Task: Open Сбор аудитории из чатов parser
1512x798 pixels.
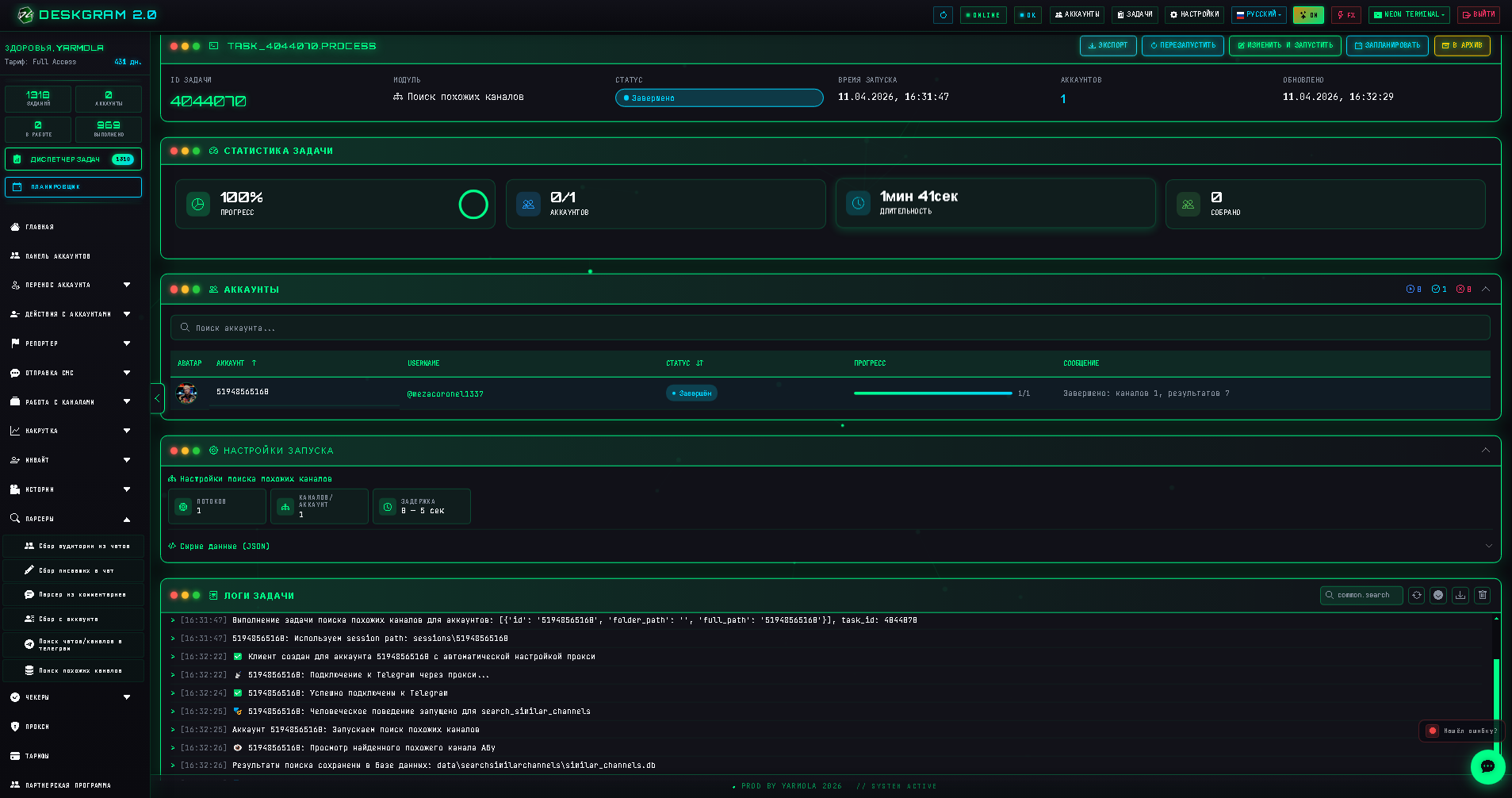Action: click(x=74, y=547)
